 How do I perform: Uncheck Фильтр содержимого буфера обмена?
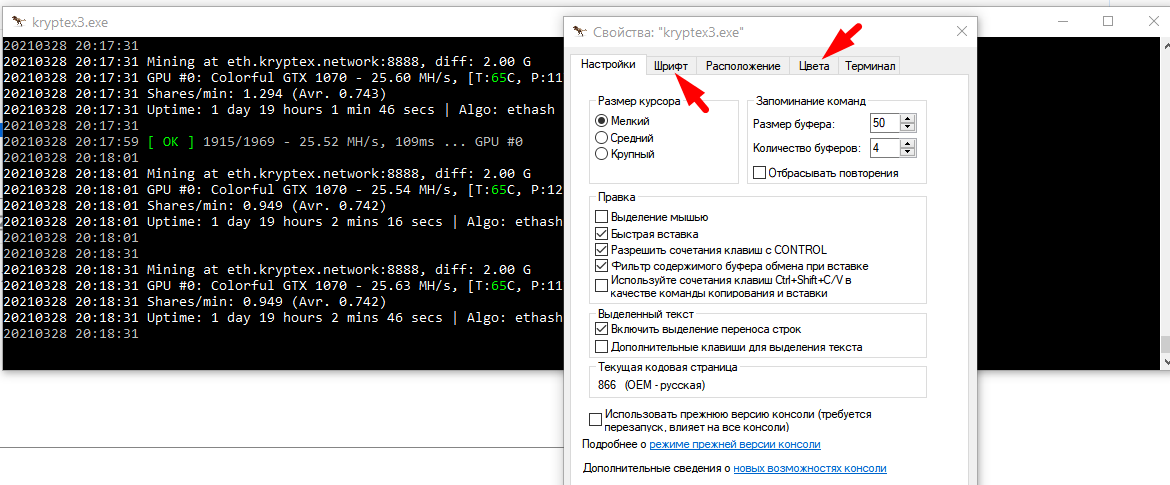tap(601, 266)
